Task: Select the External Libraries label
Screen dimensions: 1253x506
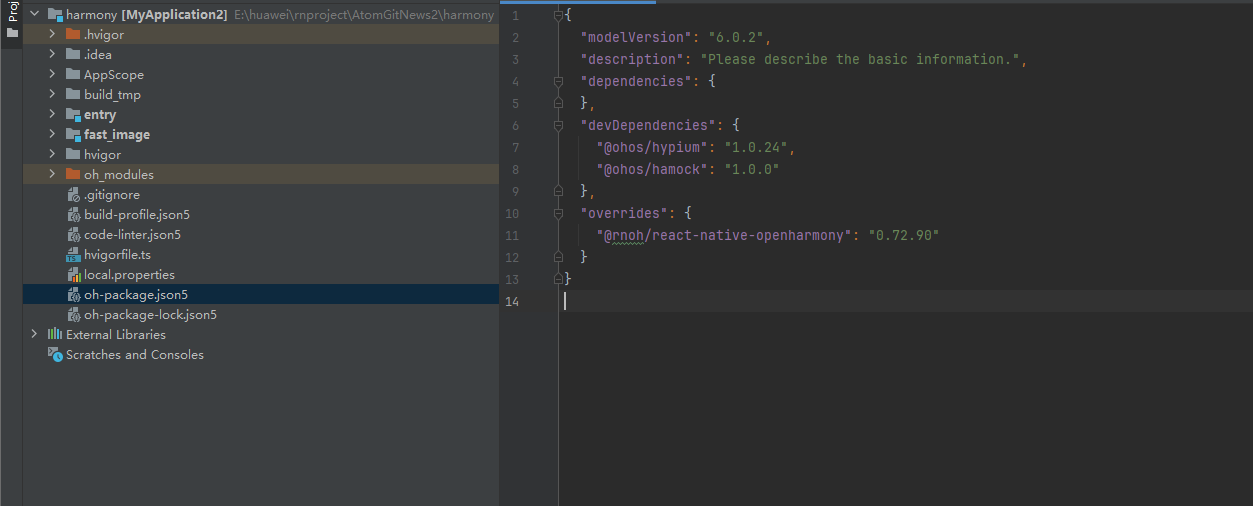Action: 116,335
